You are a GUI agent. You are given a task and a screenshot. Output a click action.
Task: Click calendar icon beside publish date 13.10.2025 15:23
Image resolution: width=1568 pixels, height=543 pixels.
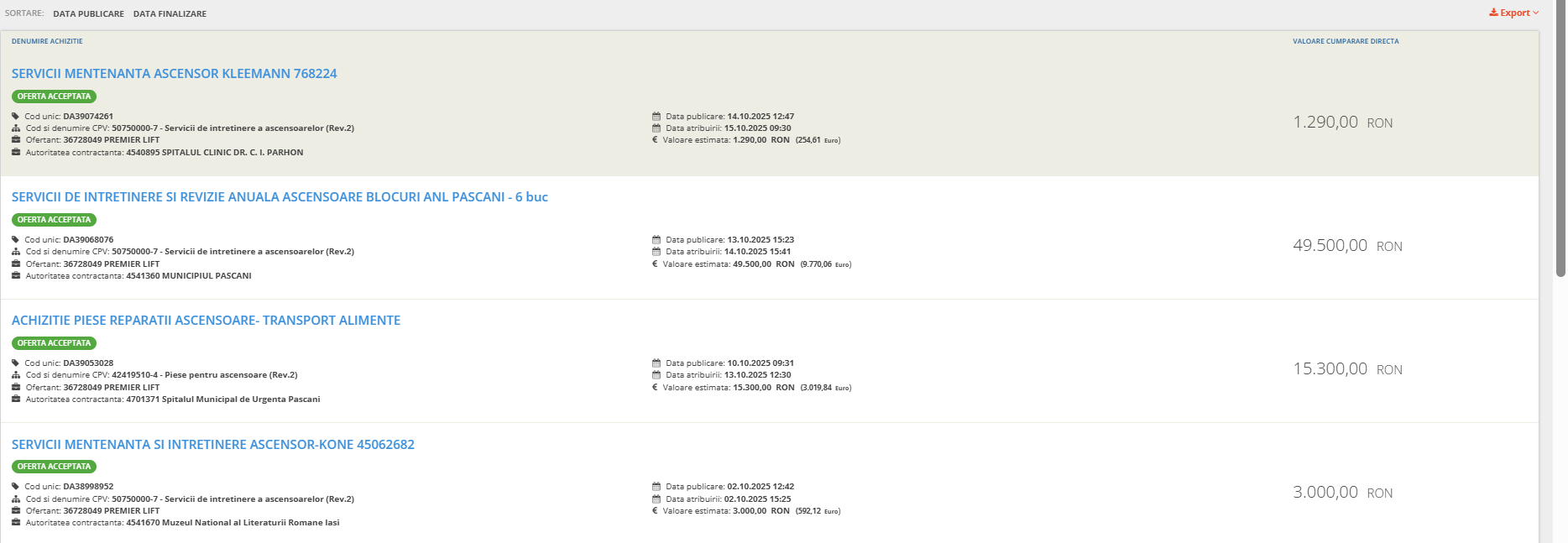point(656,240)
